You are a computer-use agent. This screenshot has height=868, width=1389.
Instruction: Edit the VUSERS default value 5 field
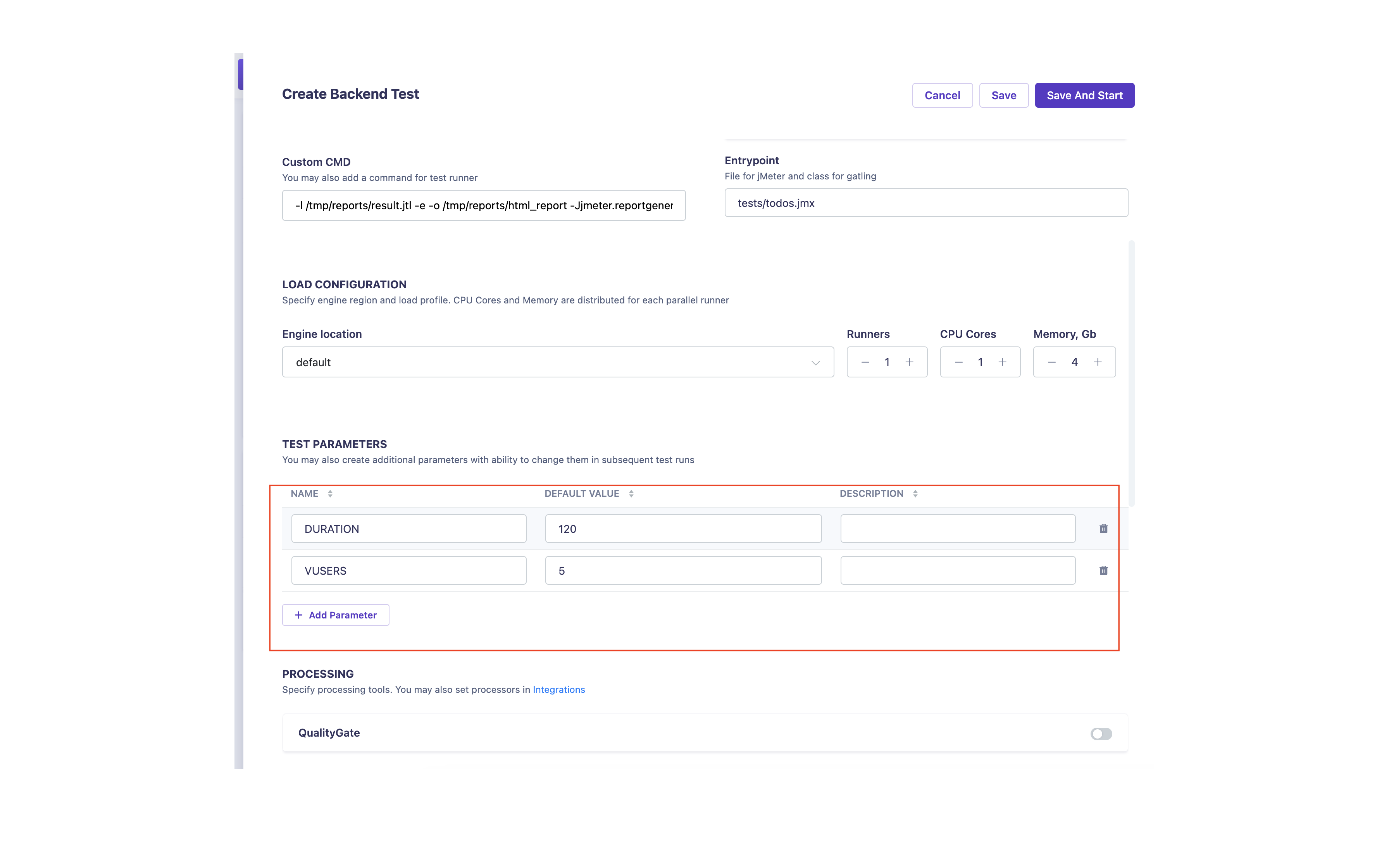click(683, 571)
